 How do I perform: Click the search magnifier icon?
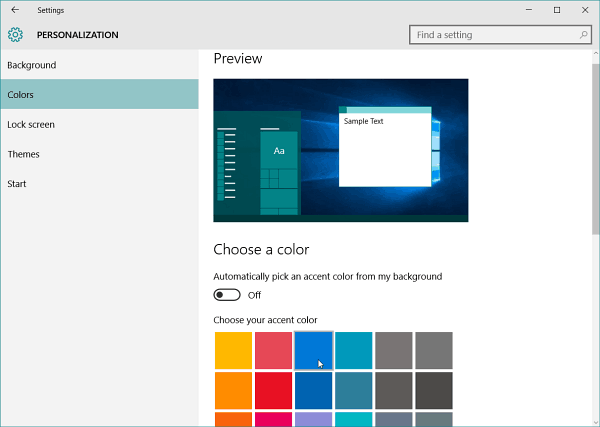[x=583, y=35]
